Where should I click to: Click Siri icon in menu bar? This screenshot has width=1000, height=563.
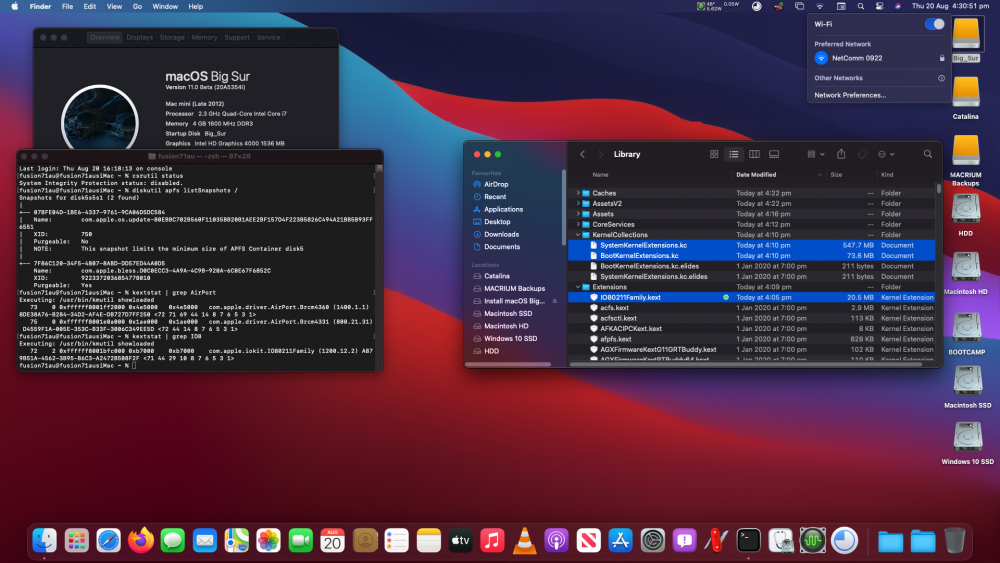pos(897,6)
